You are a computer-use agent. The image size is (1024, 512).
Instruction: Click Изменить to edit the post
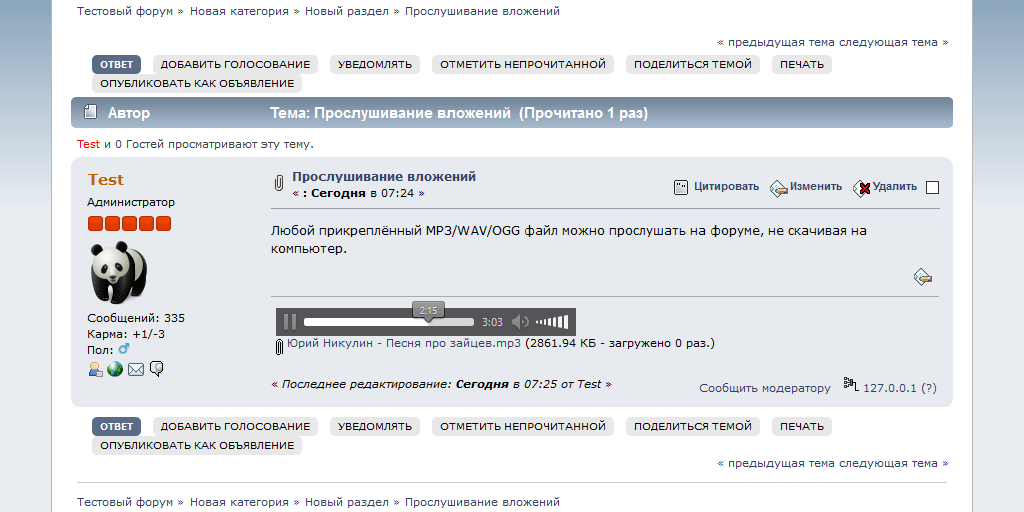coord(815,187)
